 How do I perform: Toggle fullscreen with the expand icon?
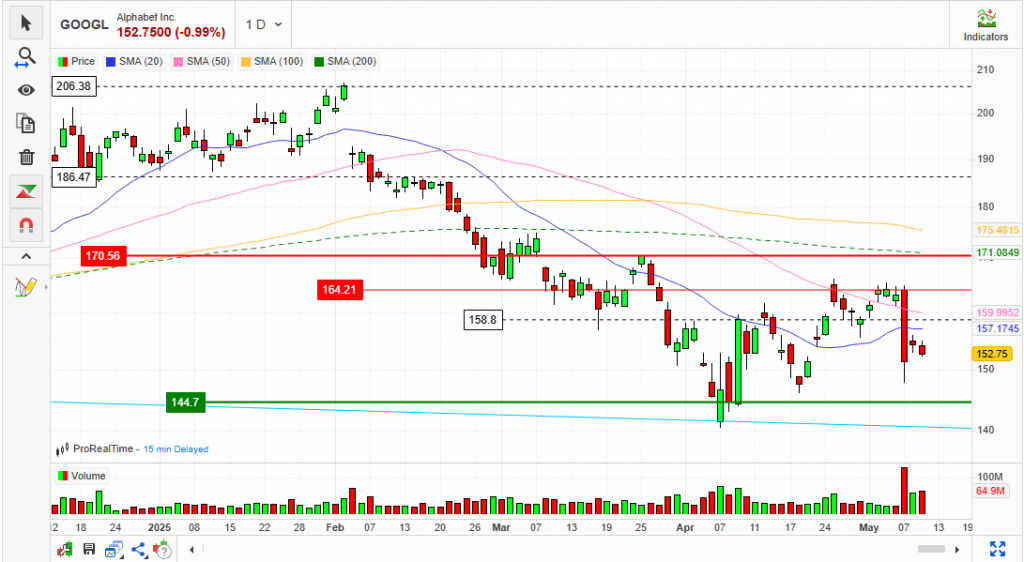tap(997, 549)
